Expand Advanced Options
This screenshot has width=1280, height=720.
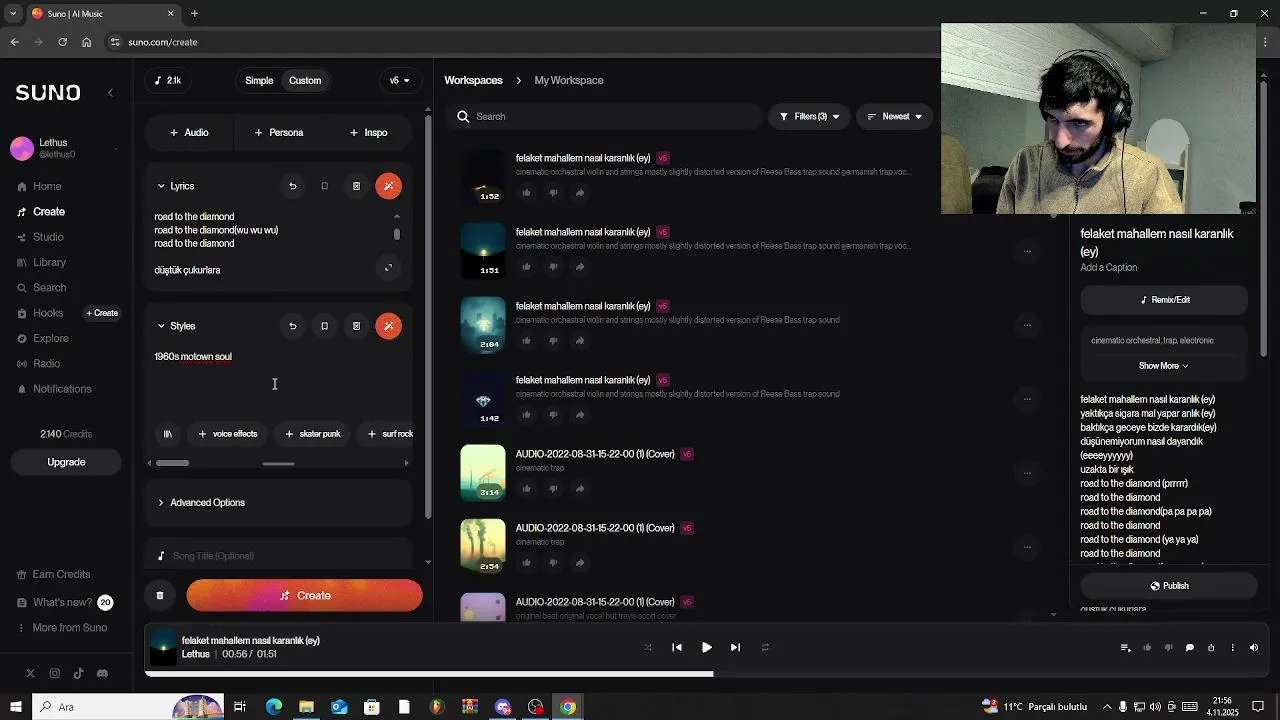279,502
